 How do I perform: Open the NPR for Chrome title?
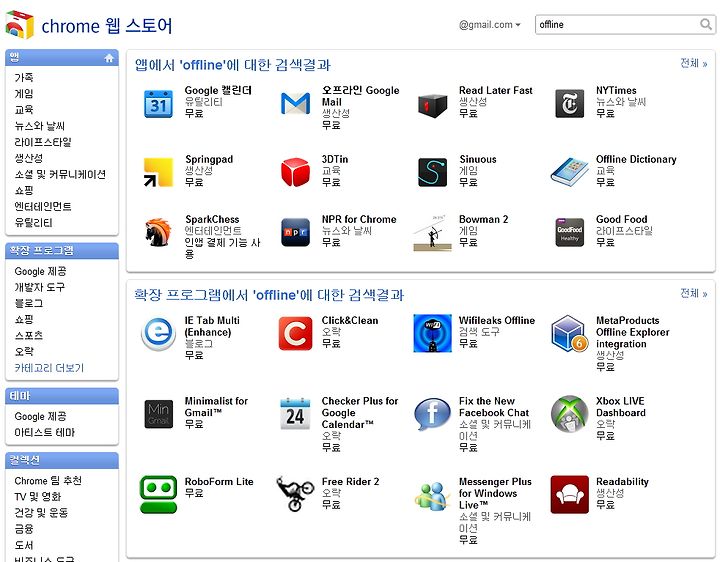[359, 219]
